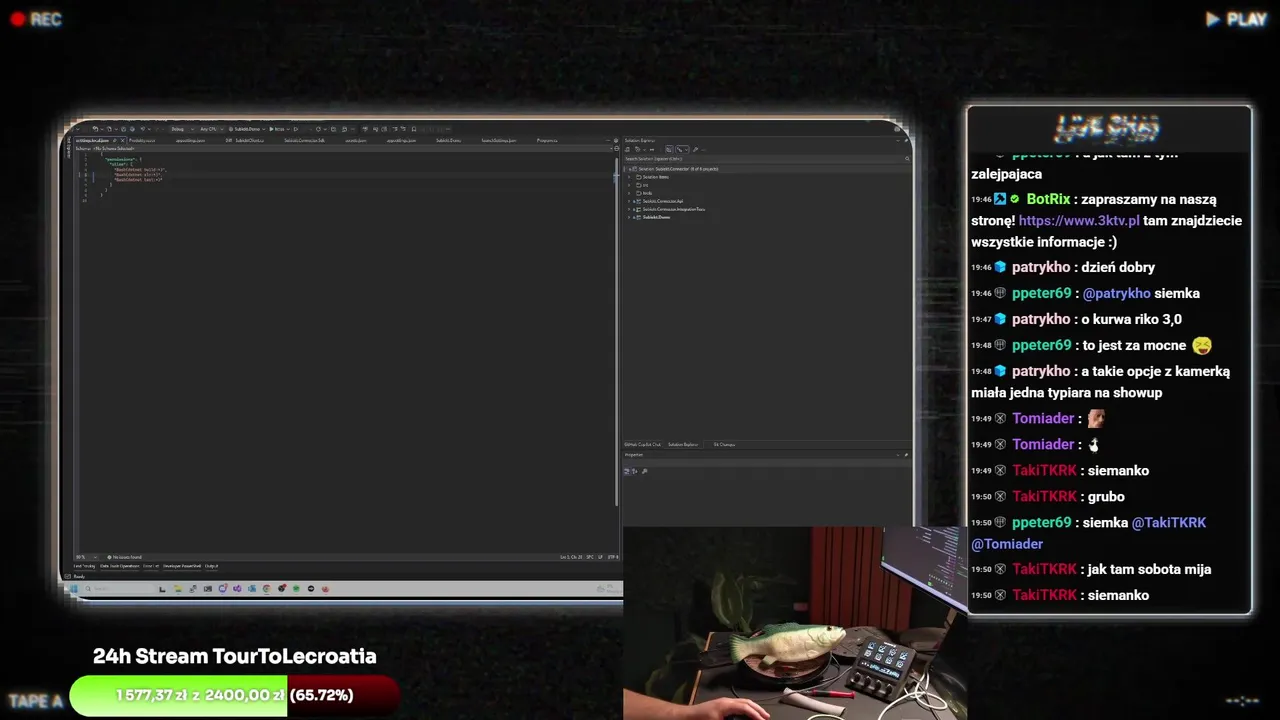Open the green Spotify taskbar icon

(296, 589)
